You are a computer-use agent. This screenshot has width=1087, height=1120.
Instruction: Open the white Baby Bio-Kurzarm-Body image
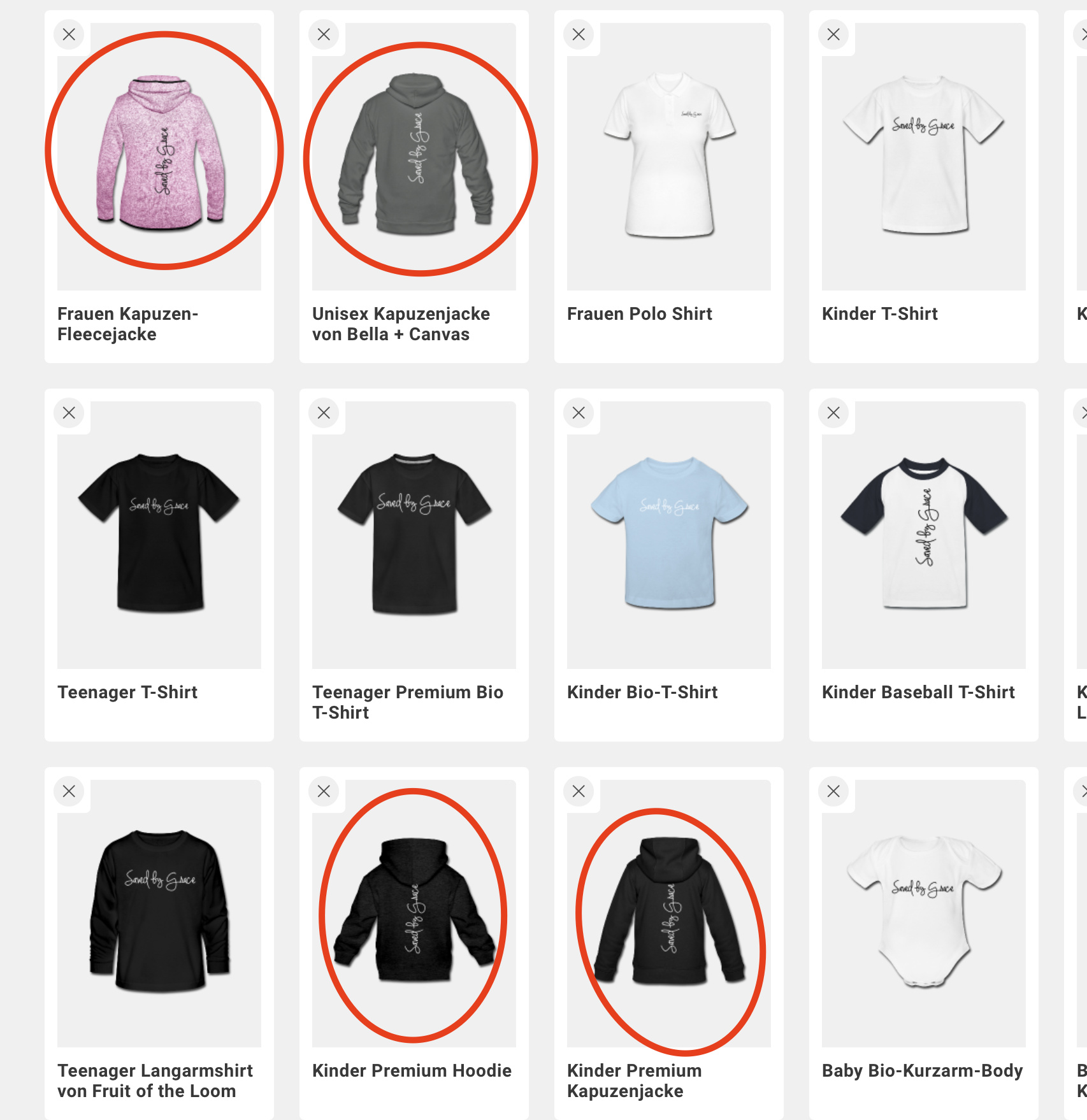click(924, 914)
